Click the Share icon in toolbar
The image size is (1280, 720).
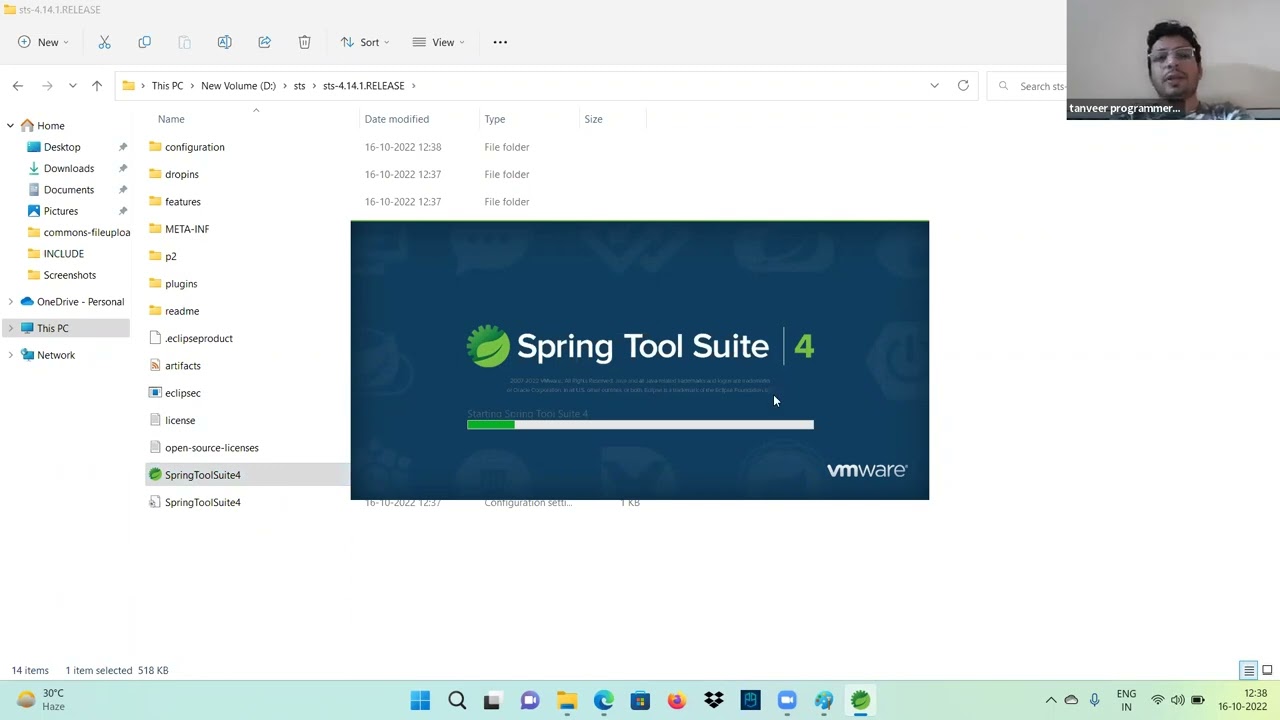[264, 42]
